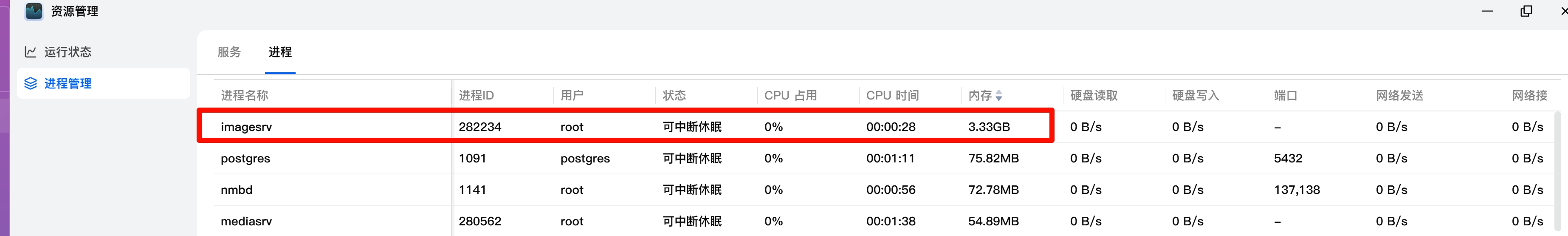This screenshot has height=236, width=1568.
Task: Click the Resource Manager app icon
Action: pyautogui.click(x=34, y=11)
